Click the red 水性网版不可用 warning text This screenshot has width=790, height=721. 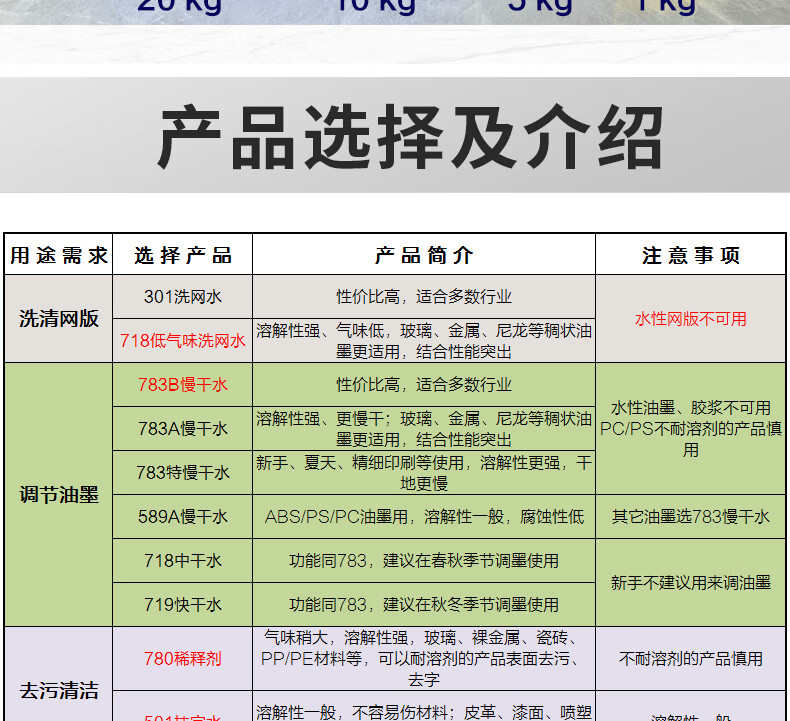click(x=691, y=318)
